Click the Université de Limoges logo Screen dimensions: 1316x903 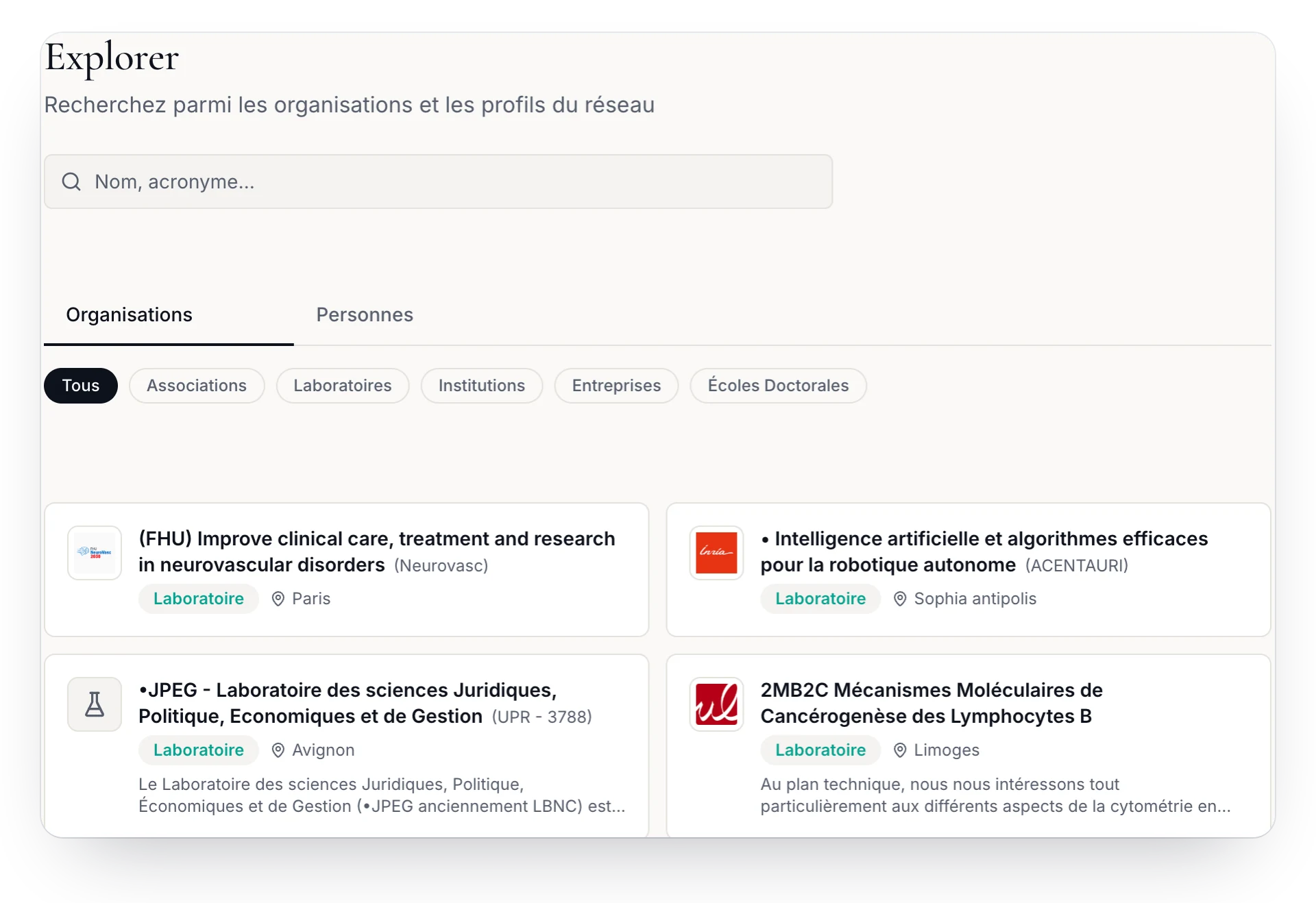click(x=716, y=704)
